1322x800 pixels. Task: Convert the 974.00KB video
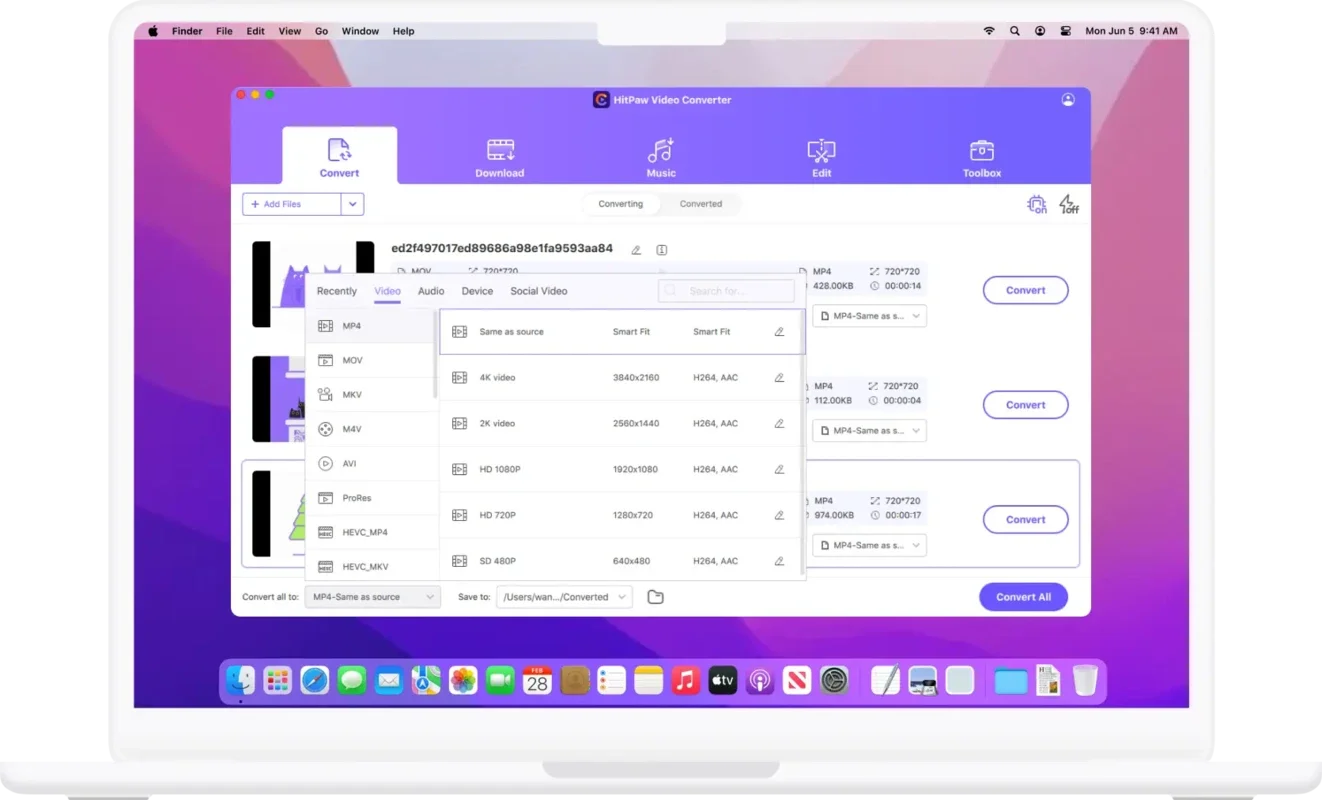click(x=1025, y=520)
